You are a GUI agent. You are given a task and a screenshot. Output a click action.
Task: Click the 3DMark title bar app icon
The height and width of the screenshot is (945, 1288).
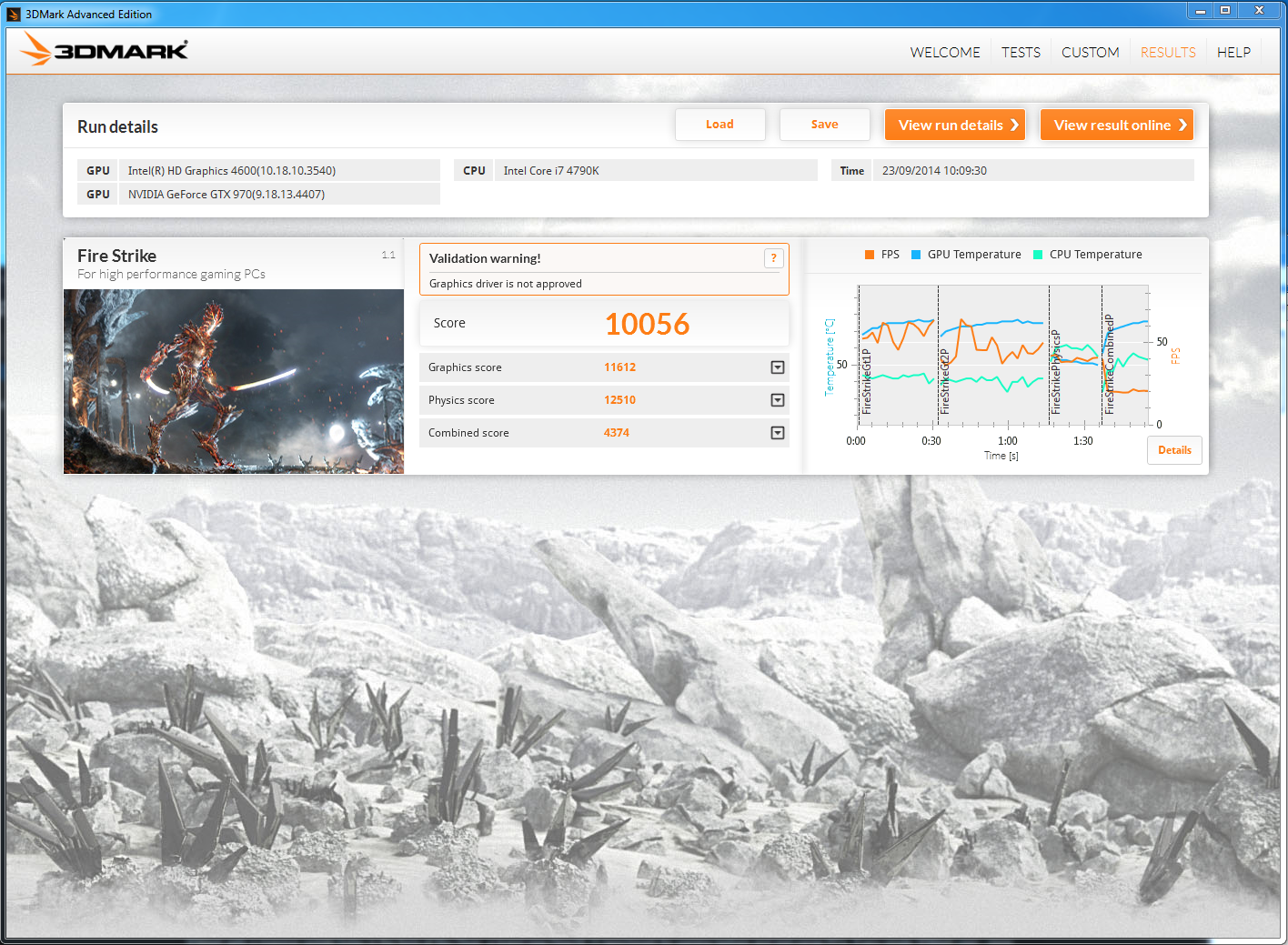(x=14, y=14)
